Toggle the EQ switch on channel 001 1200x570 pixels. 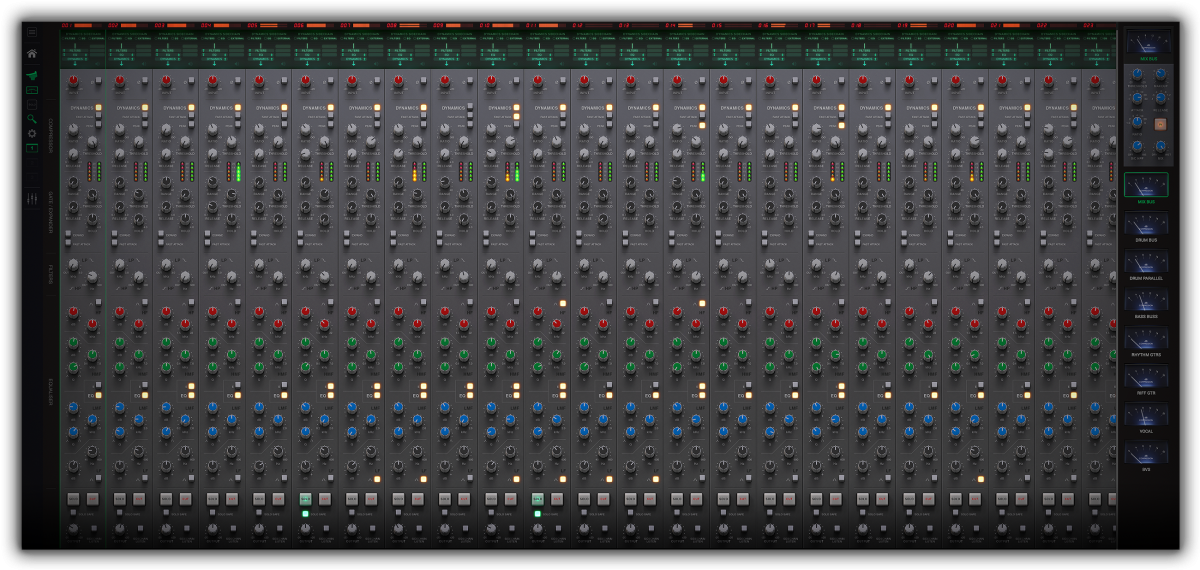(98, 395)
